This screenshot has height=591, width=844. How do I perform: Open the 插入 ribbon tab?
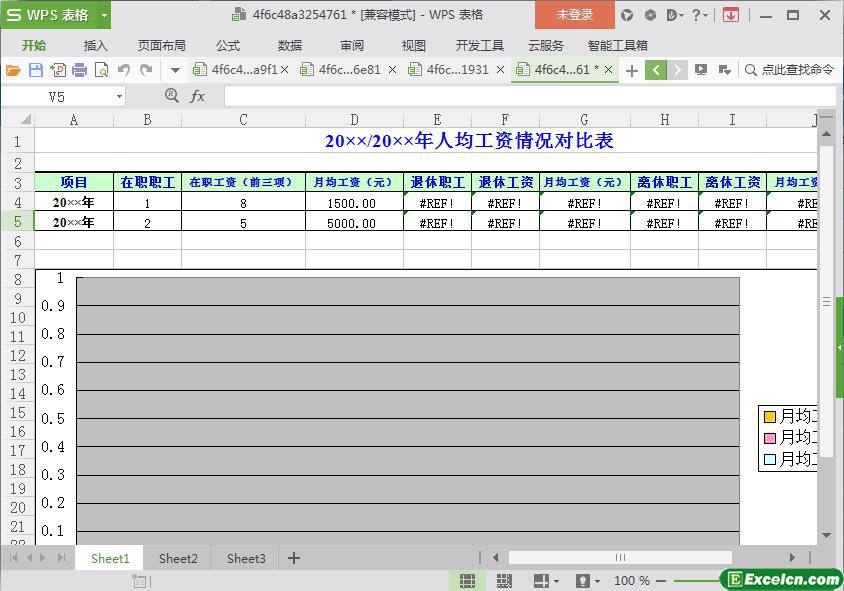pyautogui.click(x=95, y=46)
